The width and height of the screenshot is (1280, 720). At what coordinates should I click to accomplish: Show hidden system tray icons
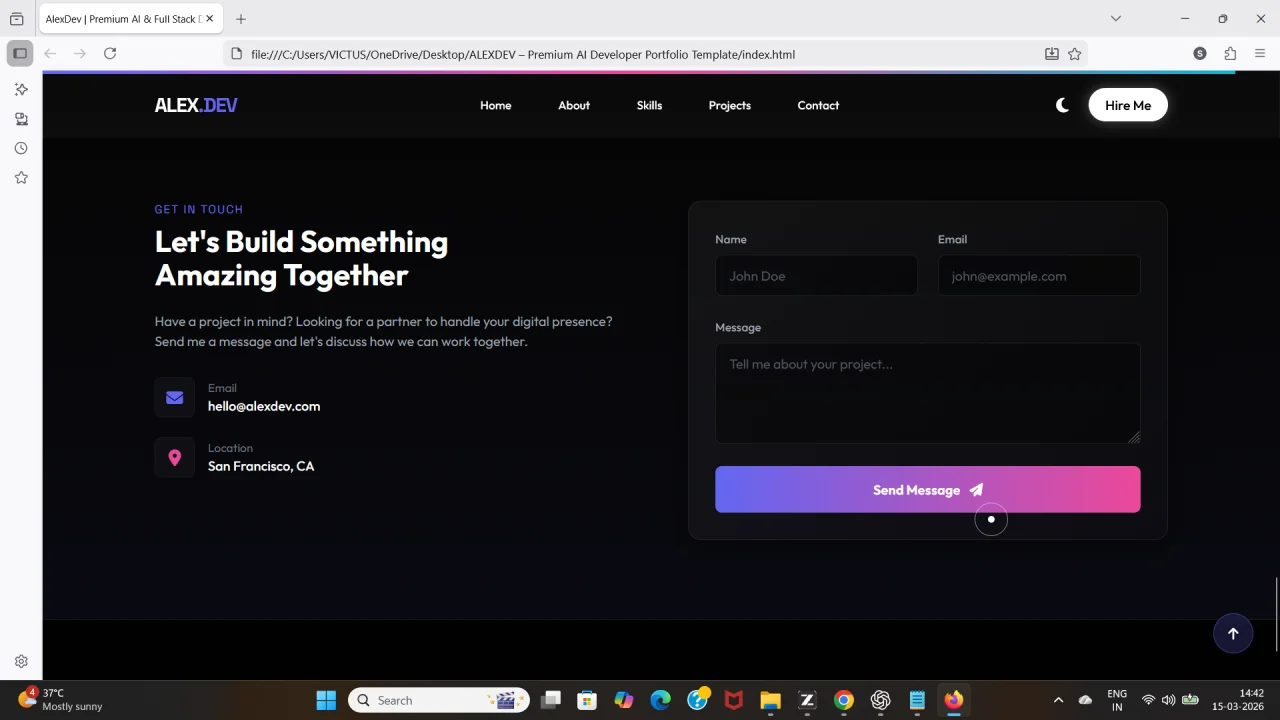(x=1058, y=700)
